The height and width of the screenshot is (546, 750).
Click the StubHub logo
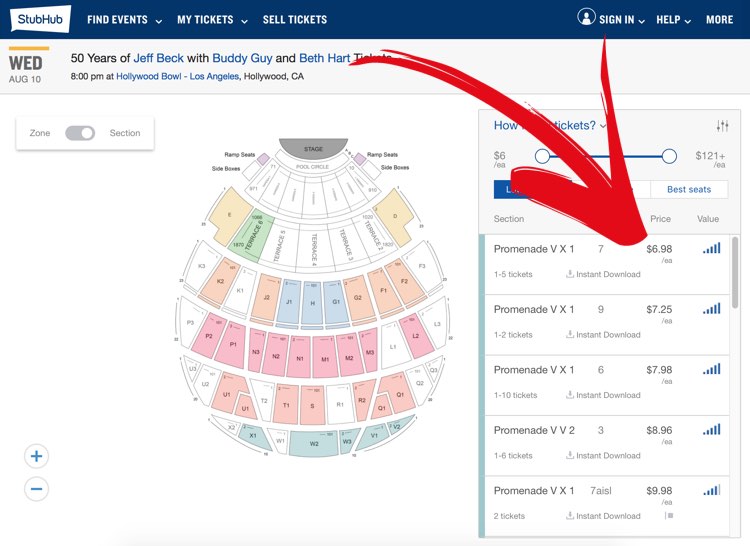[x=41, y=19]
